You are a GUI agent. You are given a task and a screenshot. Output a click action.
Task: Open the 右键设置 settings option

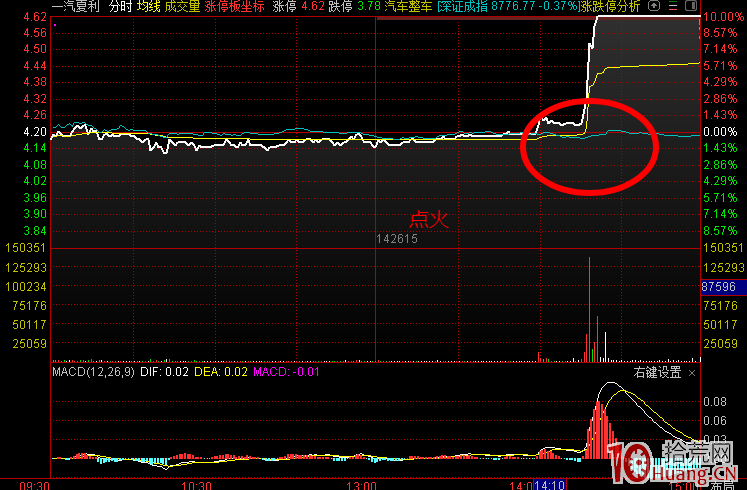tap(657, 372)
